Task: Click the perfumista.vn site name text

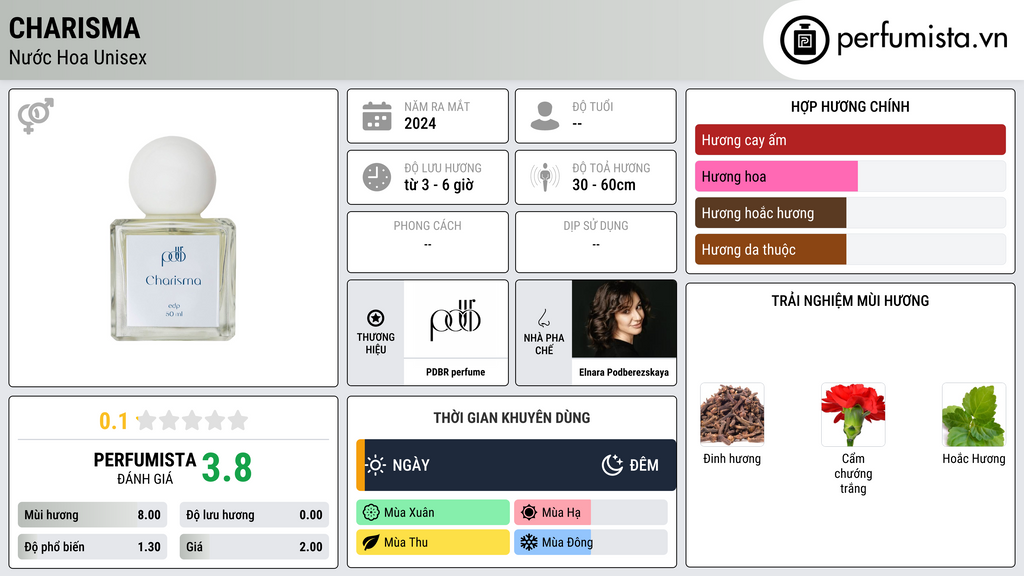Action: (922, 38)
